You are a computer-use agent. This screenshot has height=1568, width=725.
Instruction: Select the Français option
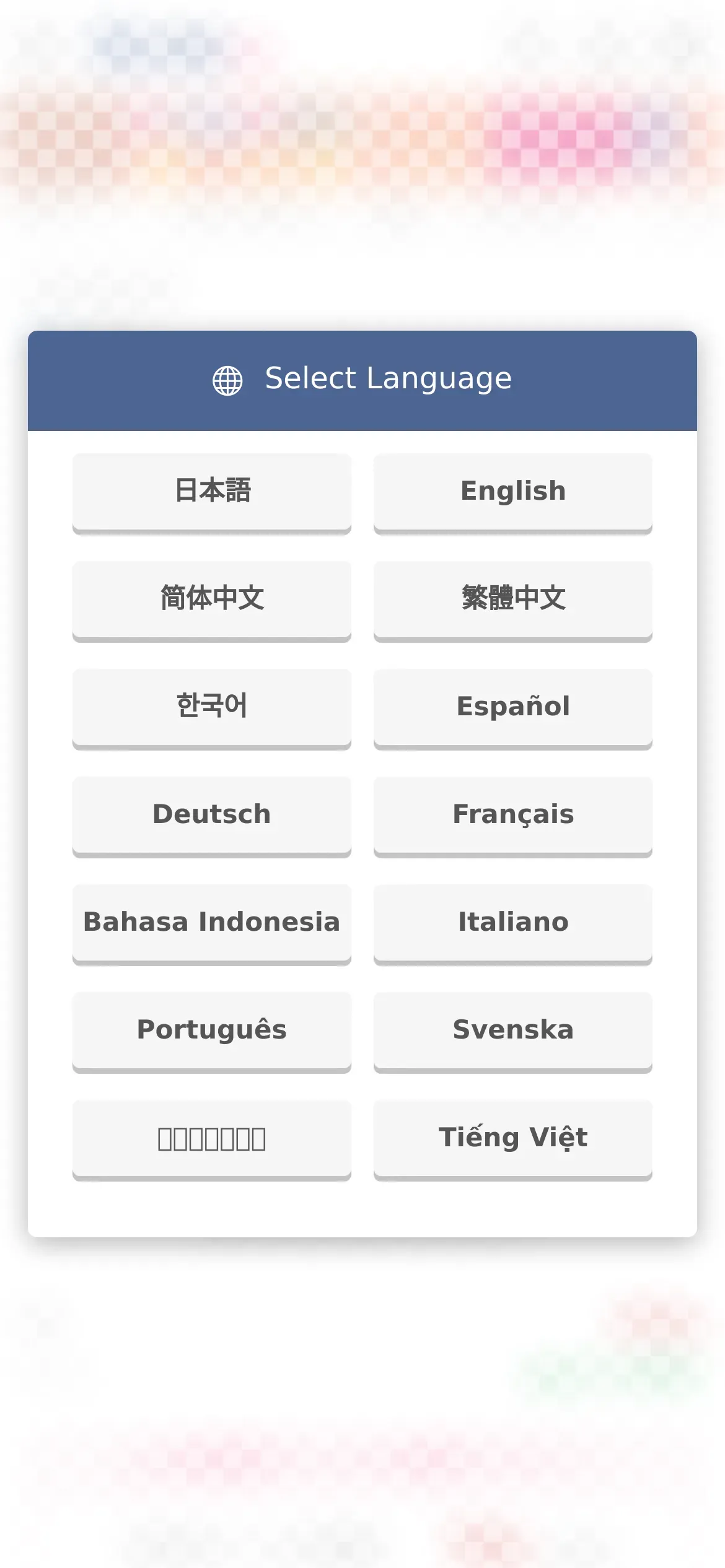pos(513,817)
